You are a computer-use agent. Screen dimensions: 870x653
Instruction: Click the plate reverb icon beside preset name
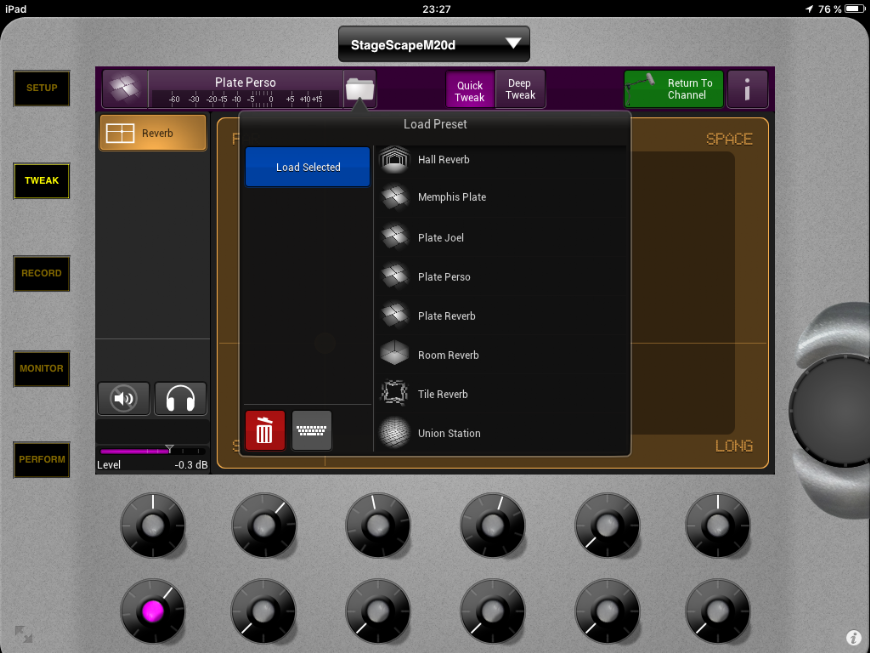[x=125, y=89]
